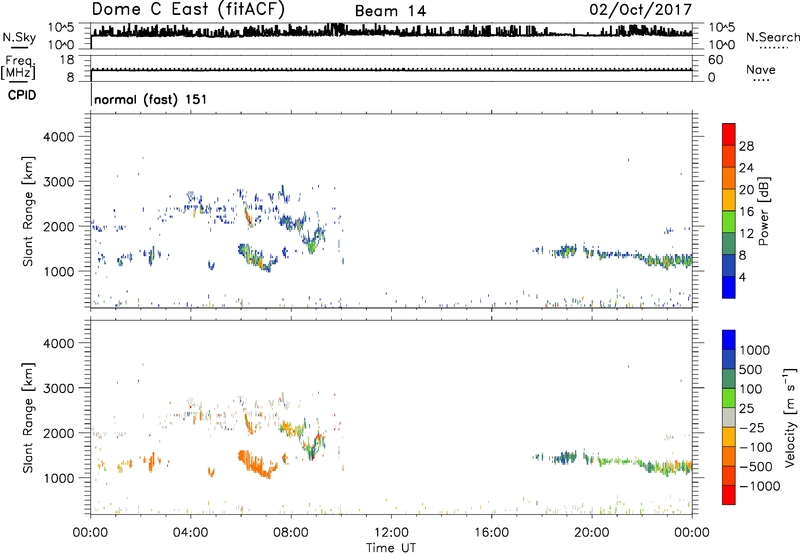The height and width of the screenshot is (554, 800).
Task: Click the blue bottom of the power color bar
Action: pos(729,287)
